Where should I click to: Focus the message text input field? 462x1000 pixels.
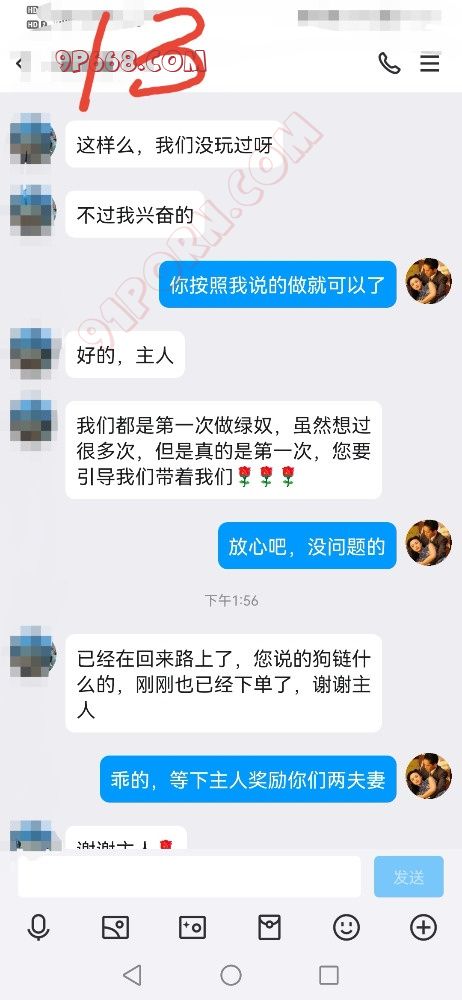(189, 877)
